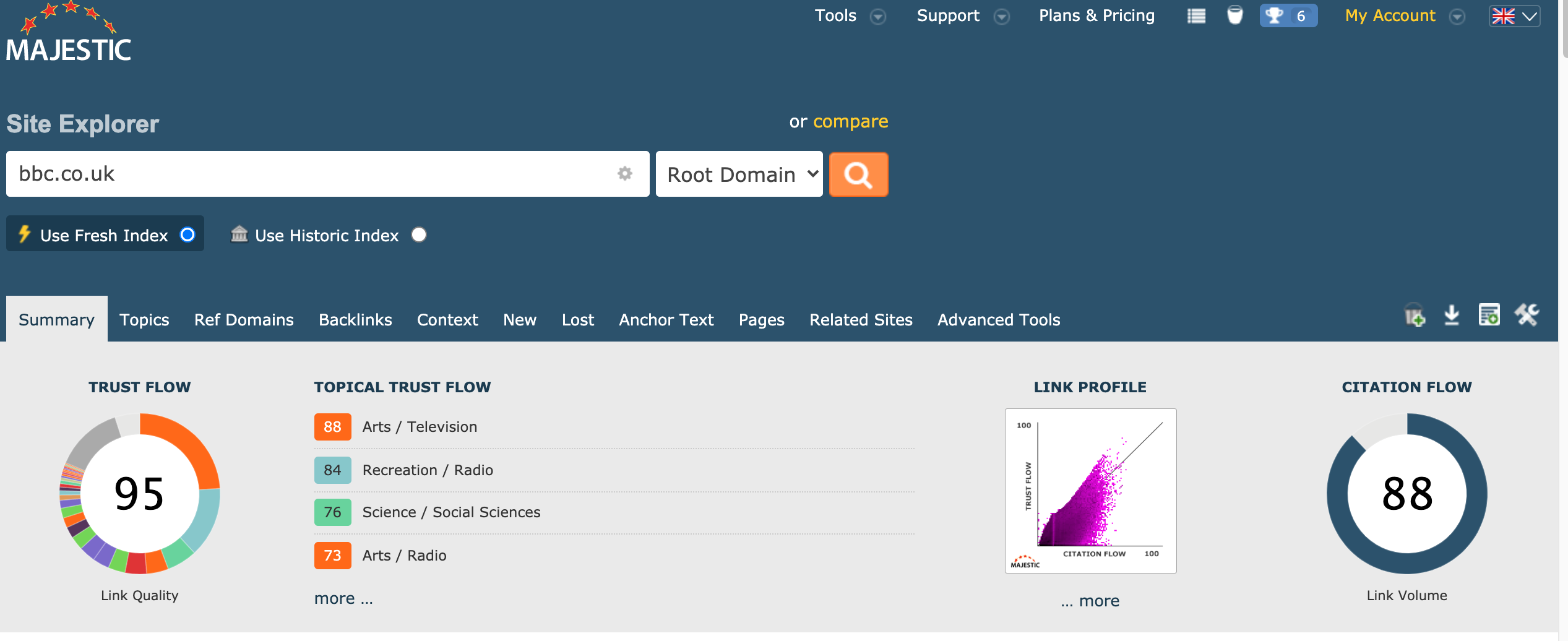Screen dimensions: 1568x641
Task: Switch to the Pages tab
Action: tap(762, 319)
